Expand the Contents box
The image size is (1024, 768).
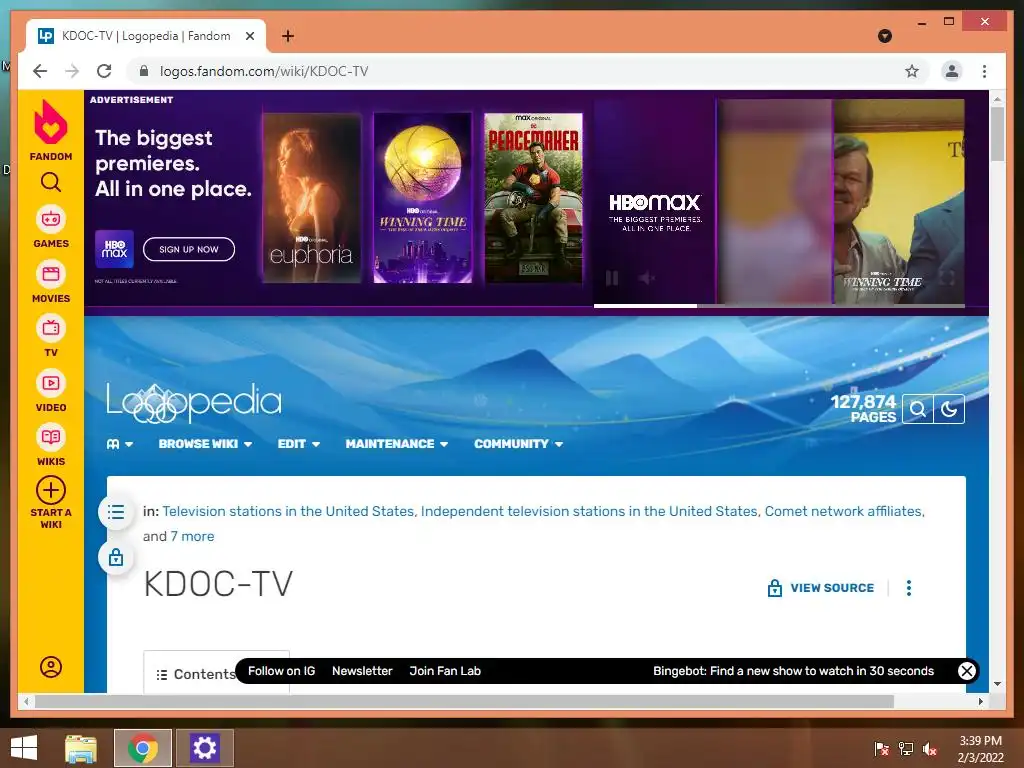pos(195,674)
